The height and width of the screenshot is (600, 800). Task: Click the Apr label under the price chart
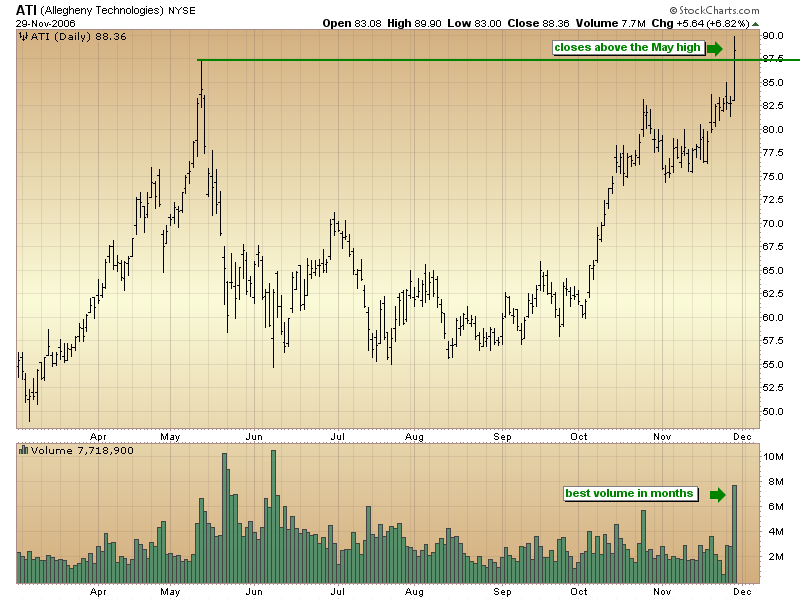coord(98,437)
